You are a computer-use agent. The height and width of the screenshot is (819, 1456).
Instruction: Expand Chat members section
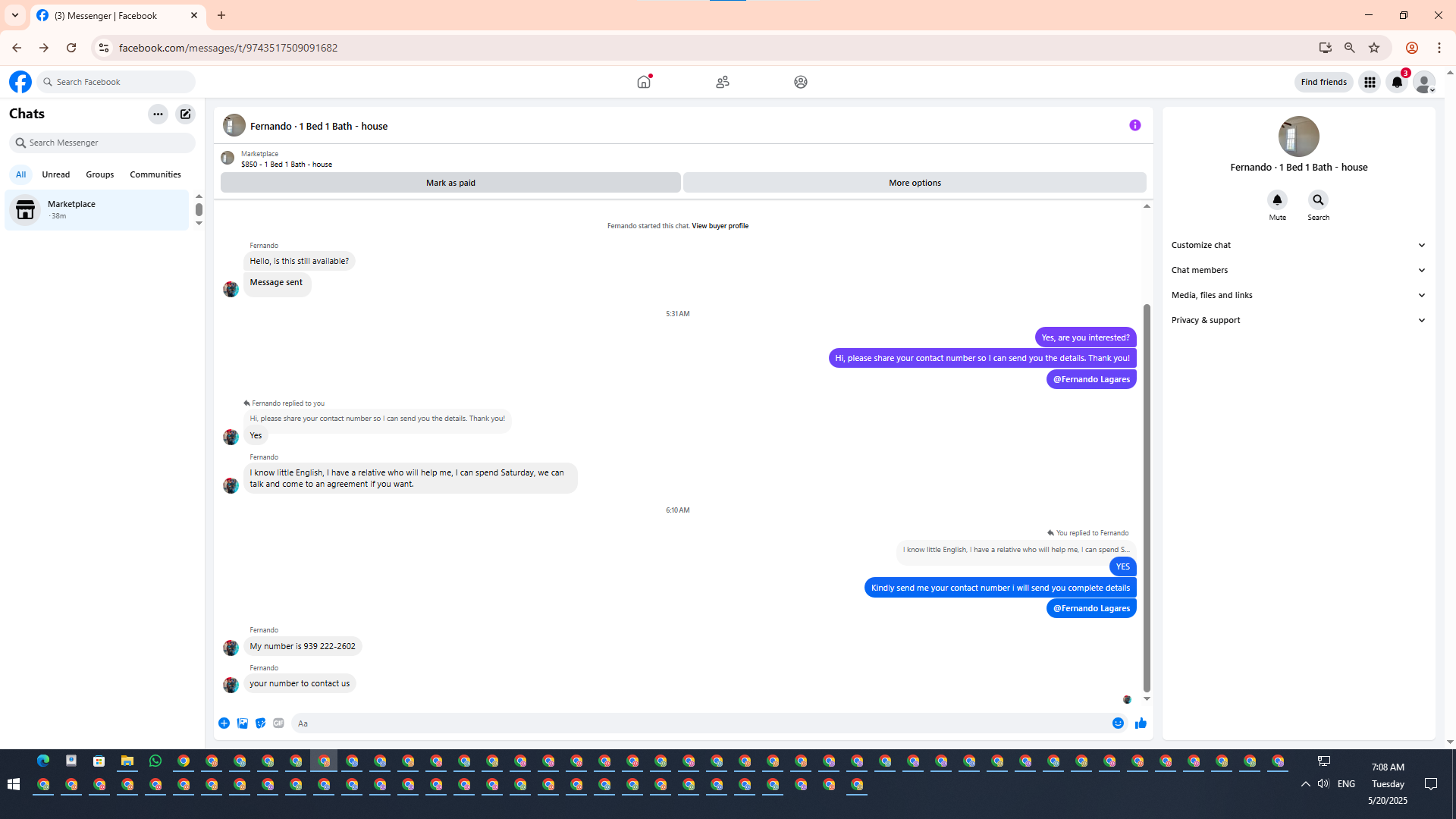[1298, 270]
